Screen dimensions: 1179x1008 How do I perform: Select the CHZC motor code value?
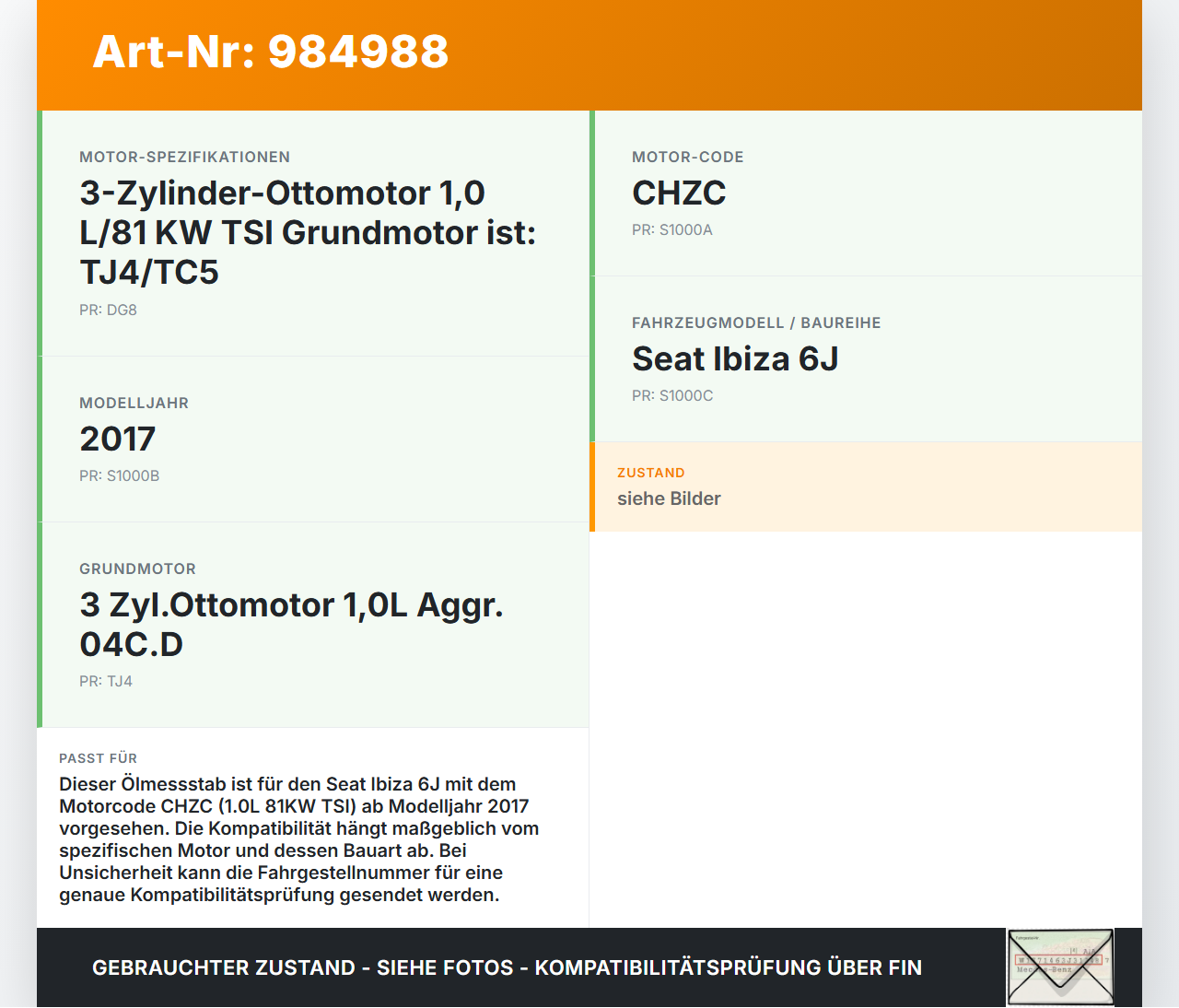679,193
